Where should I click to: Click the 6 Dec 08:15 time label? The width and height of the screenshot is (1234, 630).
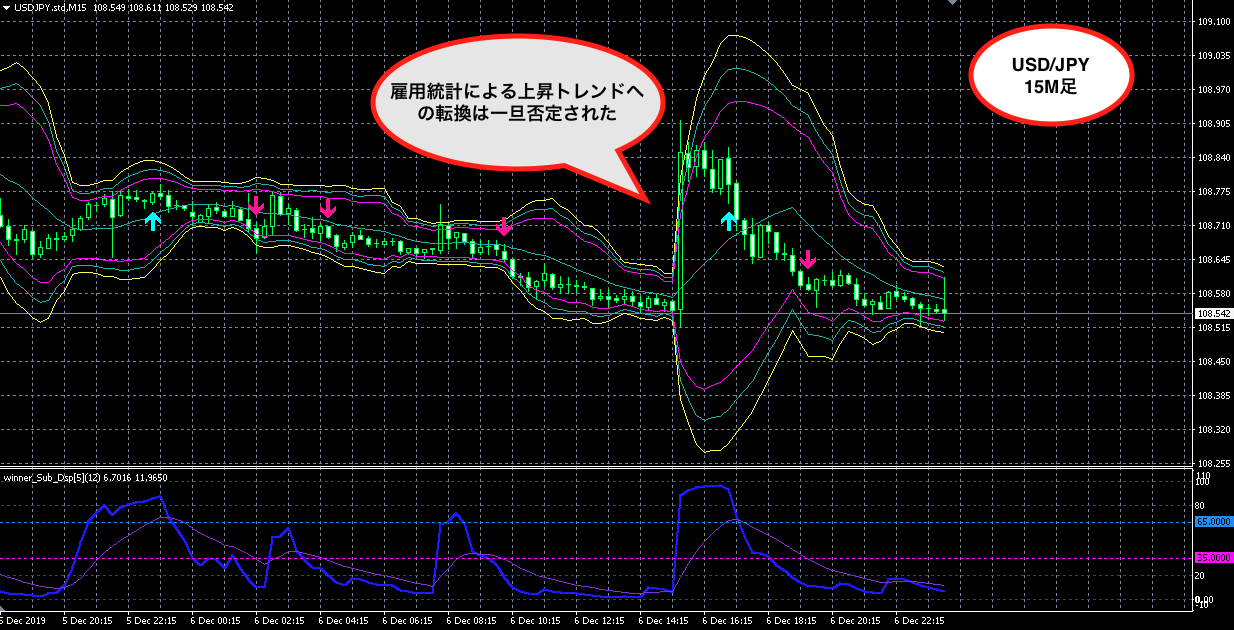pyautogui.click(x=472, y=620)
